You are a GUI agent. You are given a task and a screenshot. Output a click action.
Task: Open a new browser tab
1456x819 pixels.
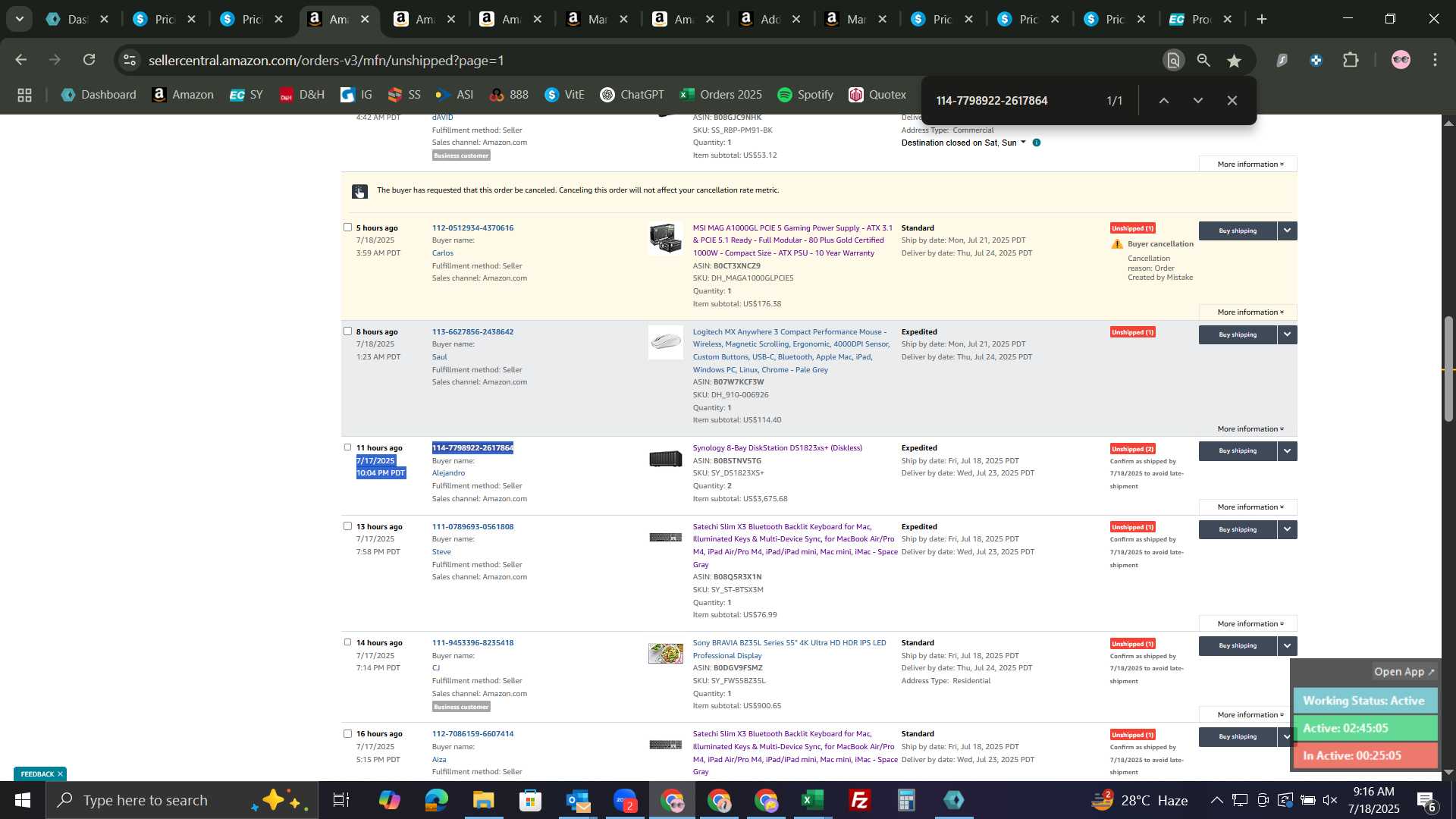point(1262,20)
